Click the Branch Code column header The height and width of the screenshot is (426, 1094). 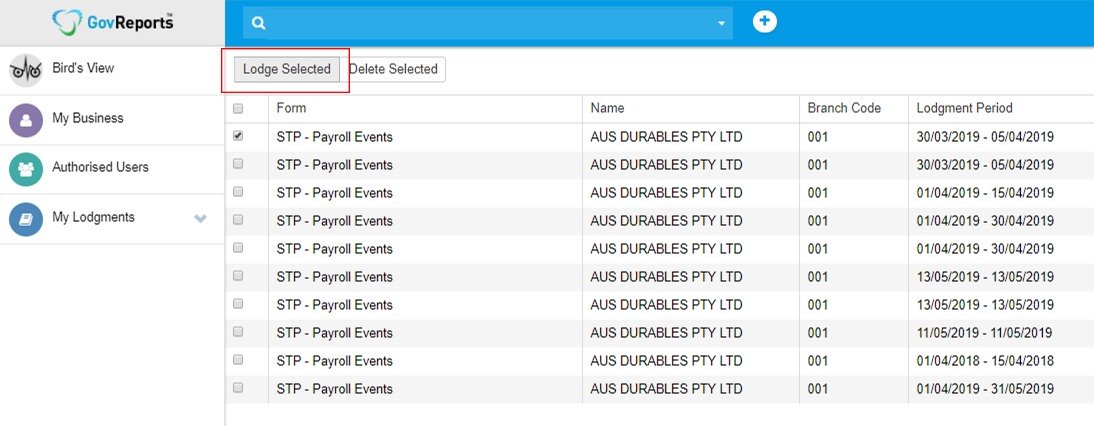[844, 108]
